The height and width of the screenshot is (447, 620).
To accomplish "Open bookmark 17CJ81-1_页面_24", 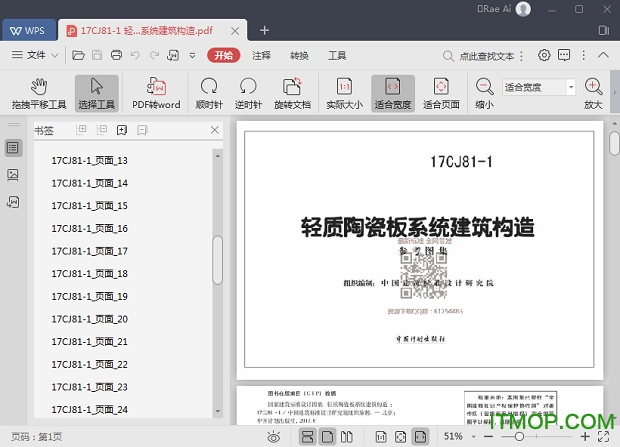I will coord(89,409).
